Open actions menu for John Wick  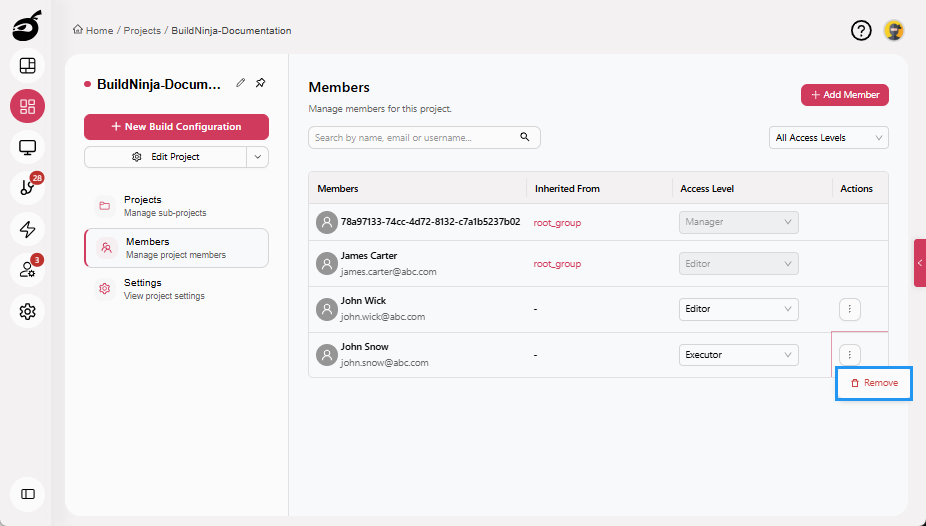pos(850,309)
